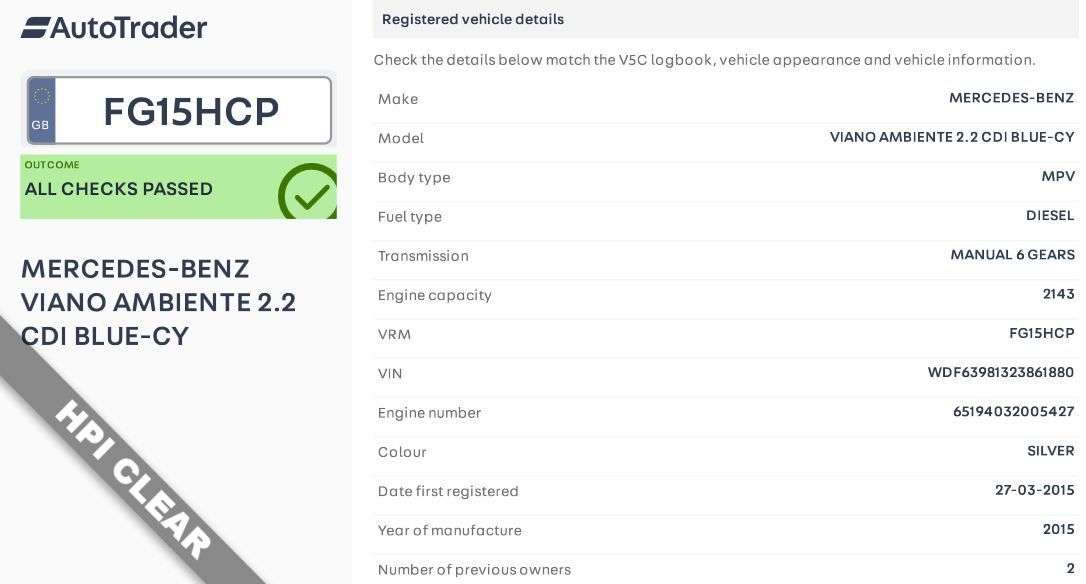1086x584 pixels.
Task: Click the MANUAL 6 GEARS transmission value
Action: [1012, 255]
